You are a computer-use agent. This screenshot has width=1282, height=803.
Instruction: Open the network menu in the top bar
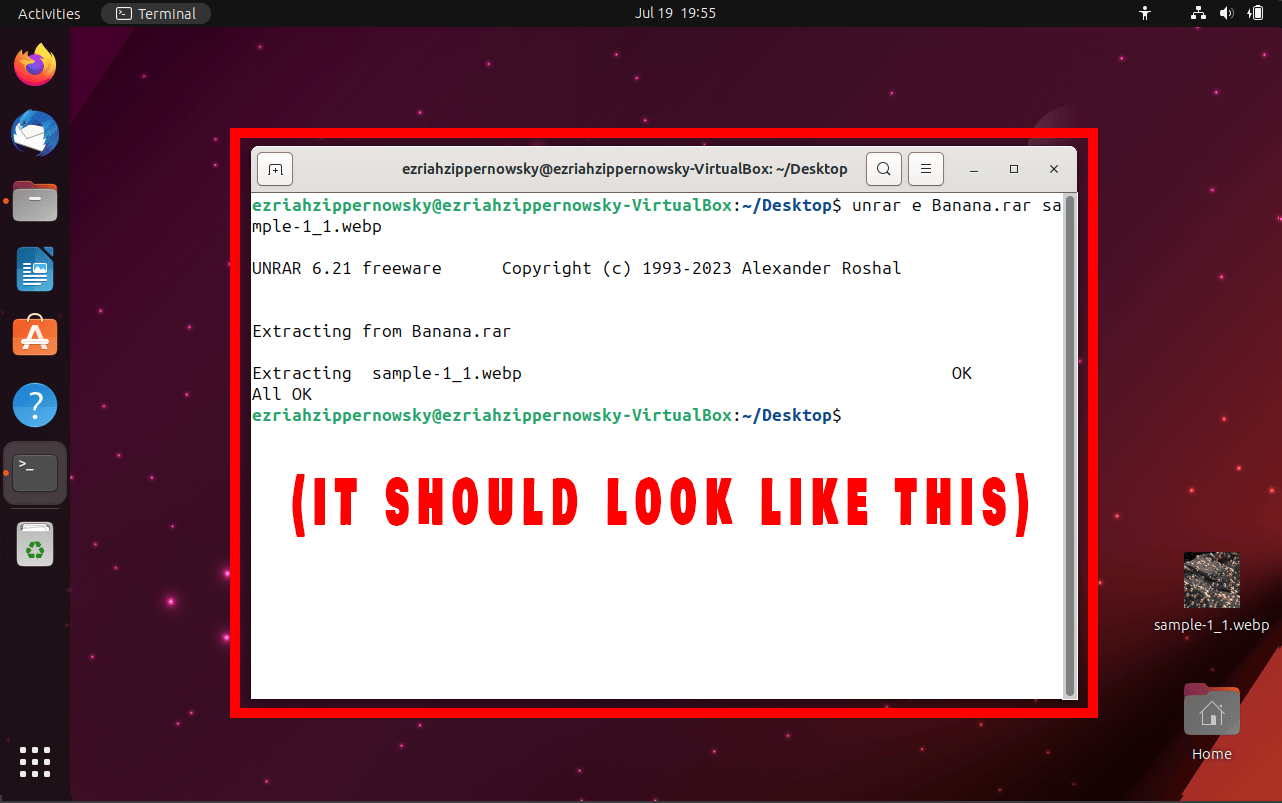click(x=1197, y=13)
